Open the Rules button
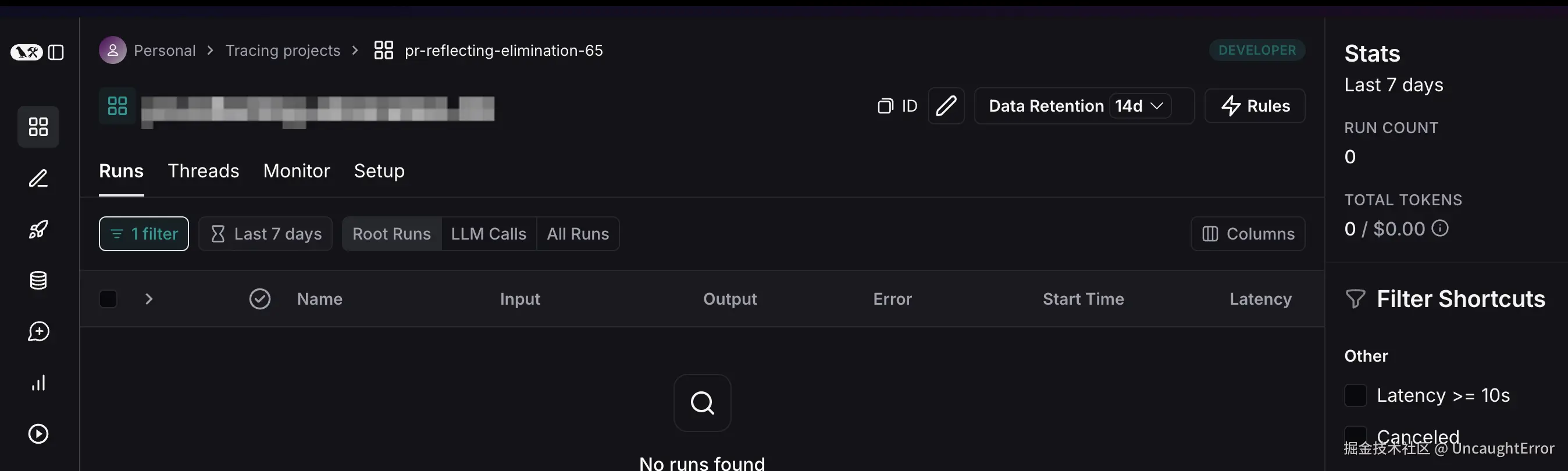 pos(1255,106)
